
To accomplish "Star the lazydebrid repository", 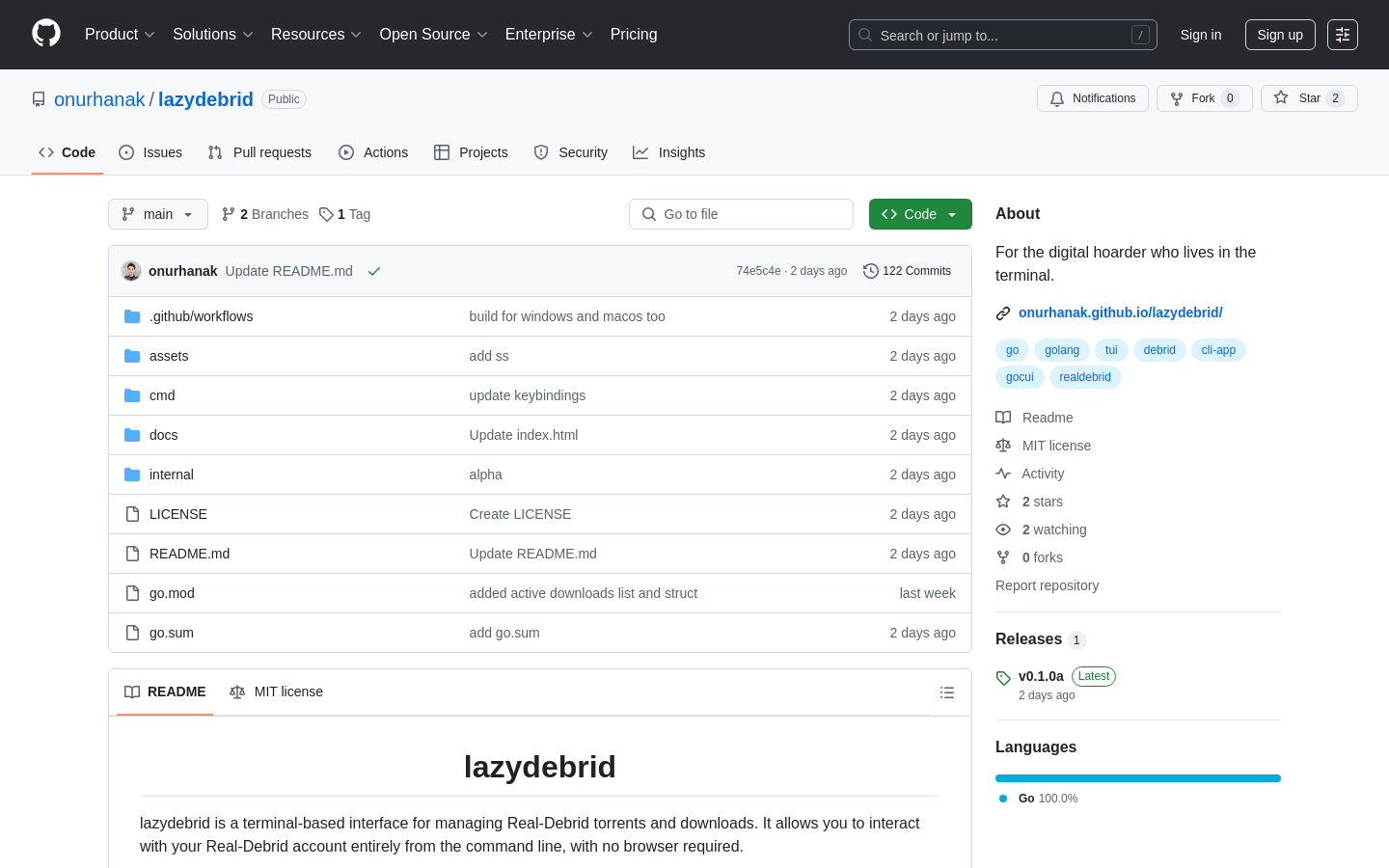I will (1309, 98).
